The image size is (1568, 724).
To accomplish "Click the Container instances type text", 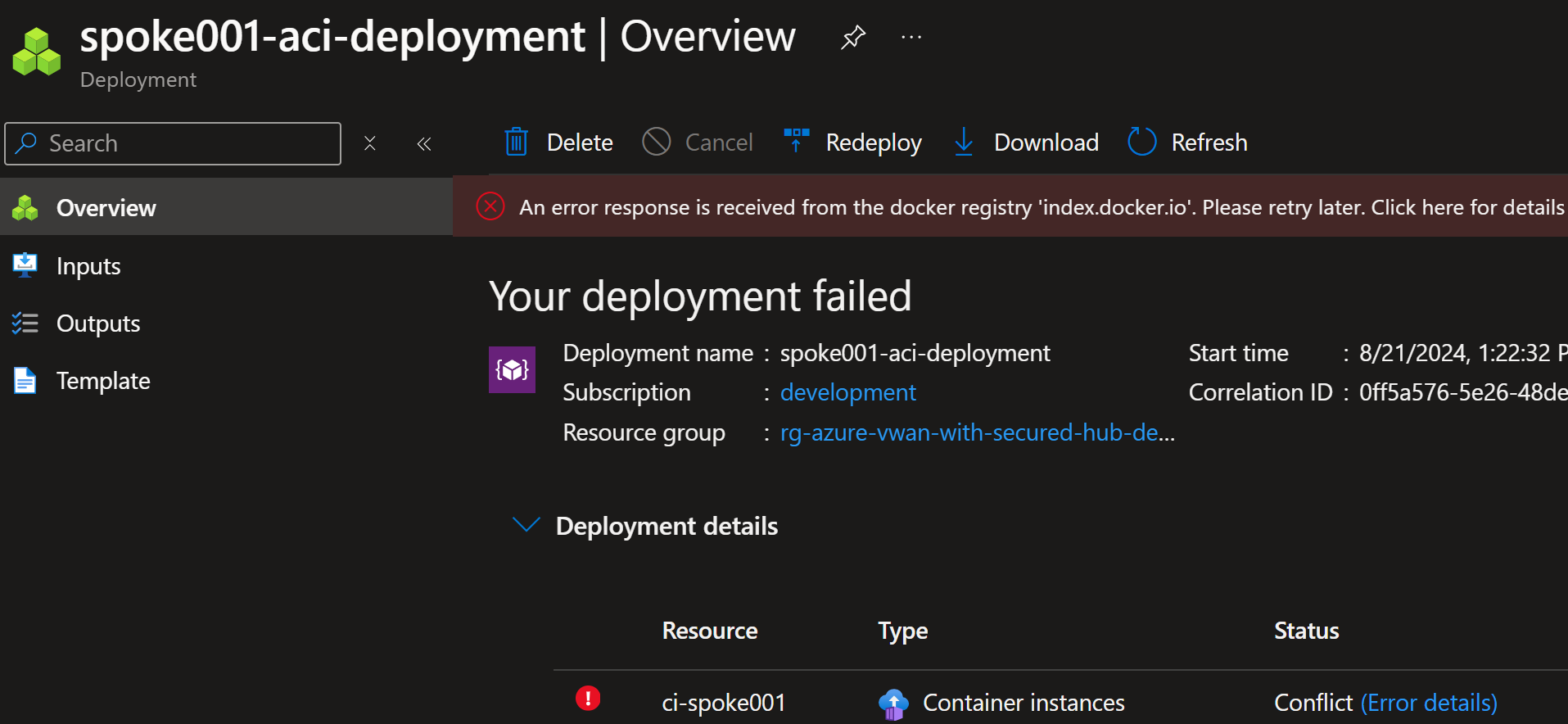I will pos(1023,703).
